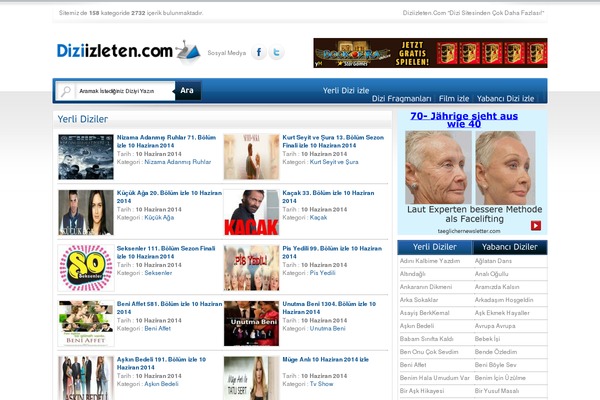Select Bebek İşi in sidebar list
This screenshot has width=600, height=400.
pyautogui.click(x=487, y=339)
